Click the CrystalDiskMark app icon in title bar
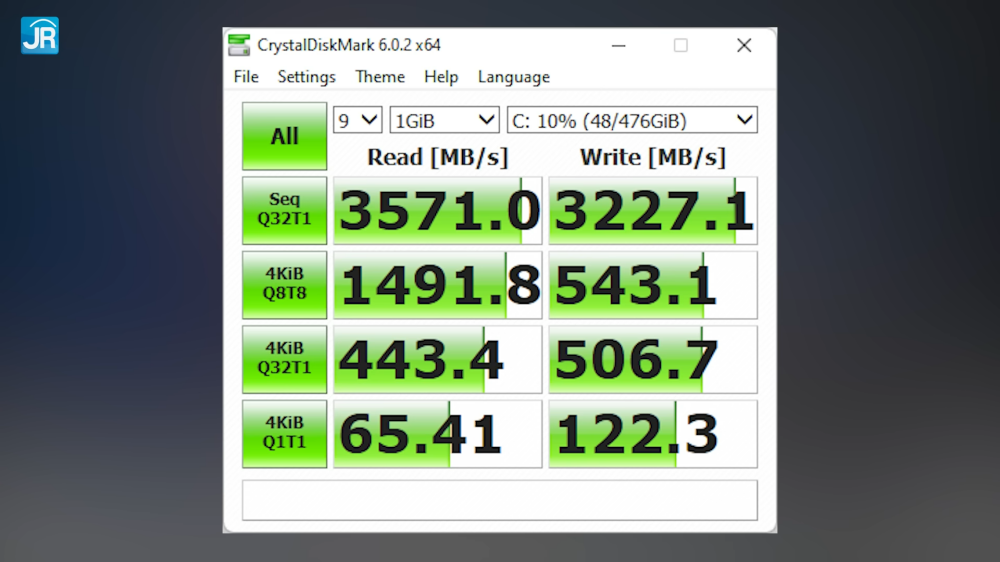The height and width of the screenshot is (562, 1000). click(239, 45)
